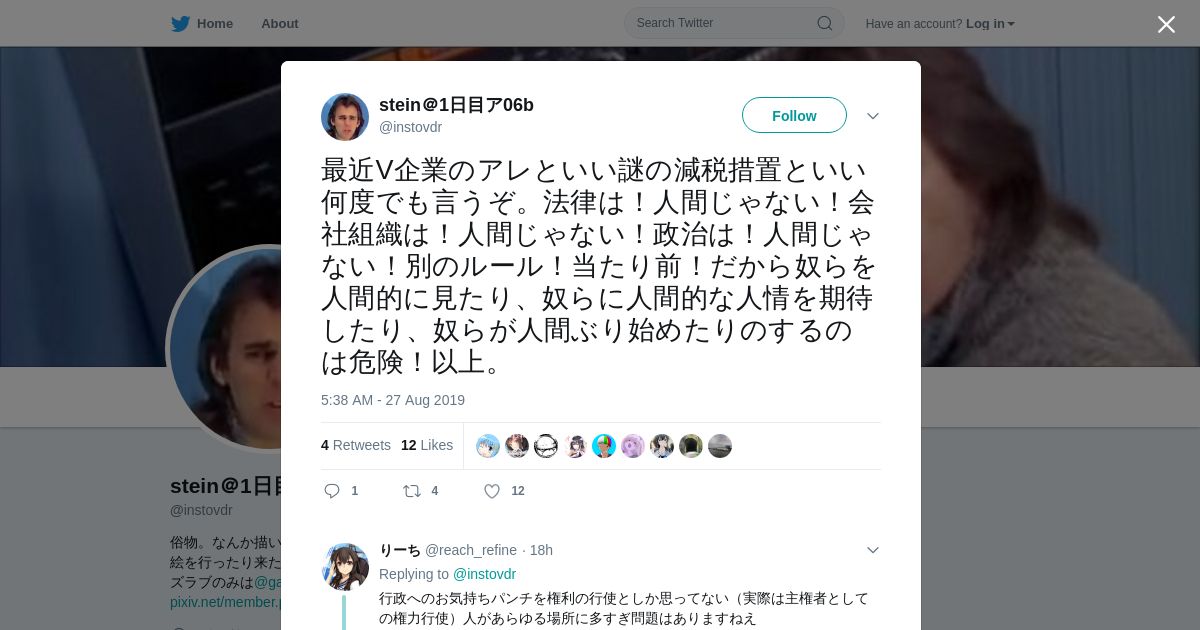Screen dimensions: 1200x630
Task: Open stein's profile avatar in the tweet
Action: click(345, 117)
